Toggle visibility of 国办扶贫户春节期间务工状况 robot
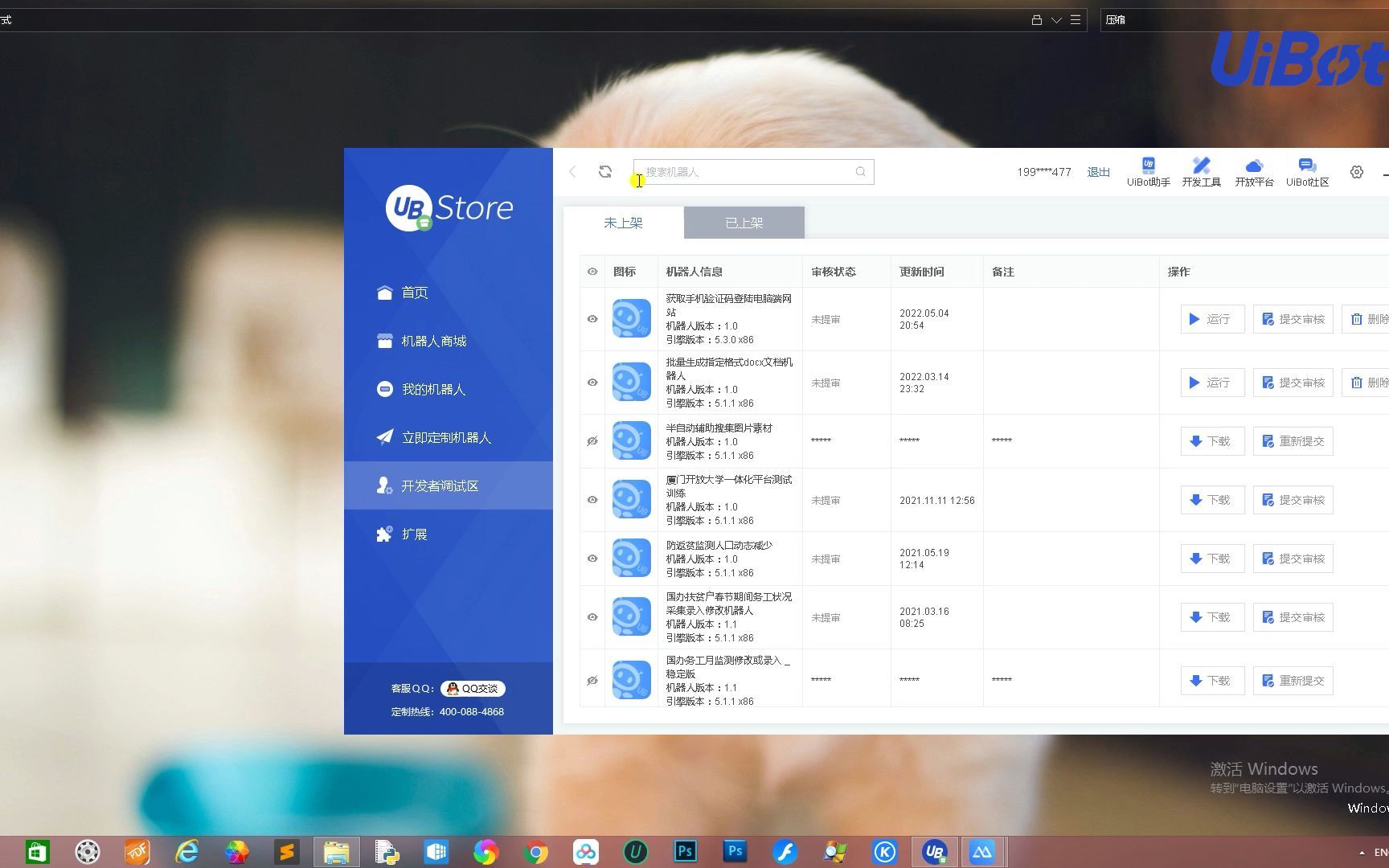This screenshot has height=868, width=1389. [592, 617]
